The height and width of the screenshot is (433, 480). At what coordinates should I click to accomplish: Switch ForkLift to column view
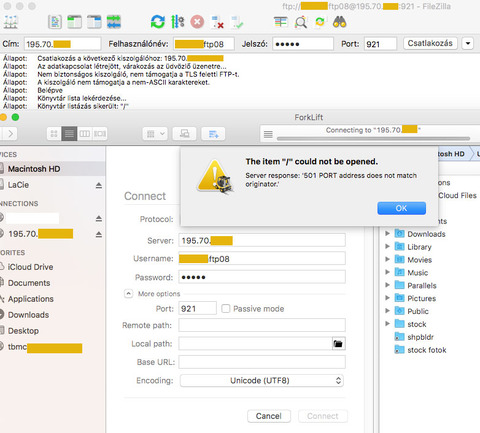[x=84, y=134]
